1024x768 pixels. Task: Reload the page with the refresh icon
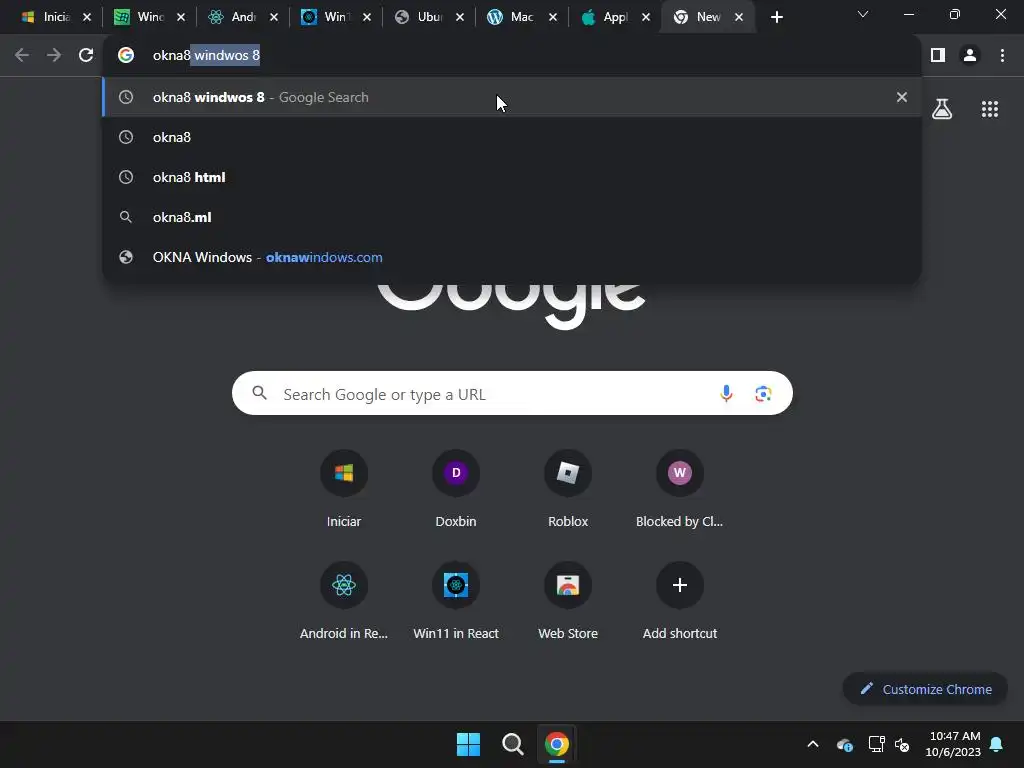(86, 56)
